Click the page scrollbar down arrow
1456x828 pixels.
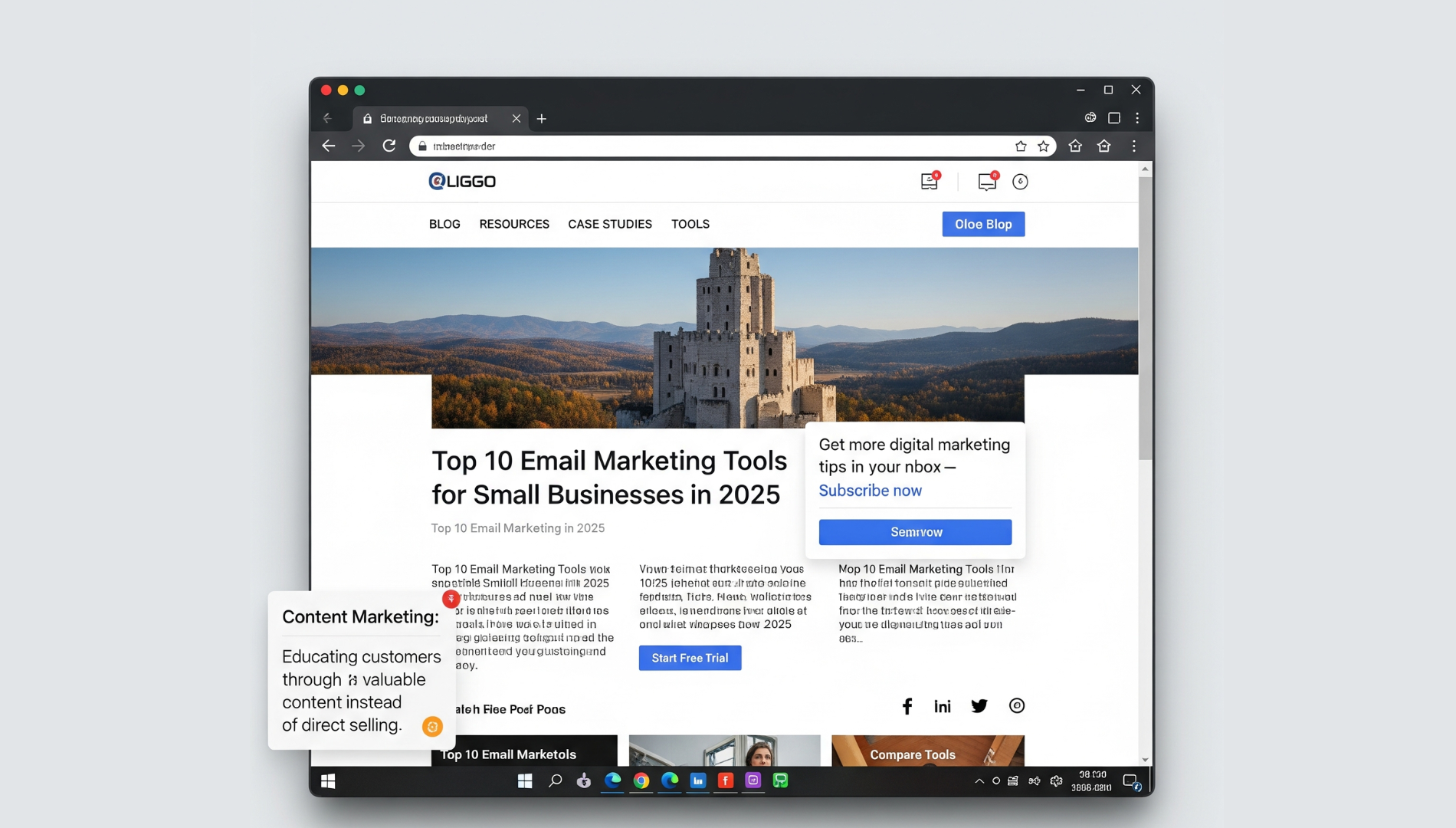1145,760
